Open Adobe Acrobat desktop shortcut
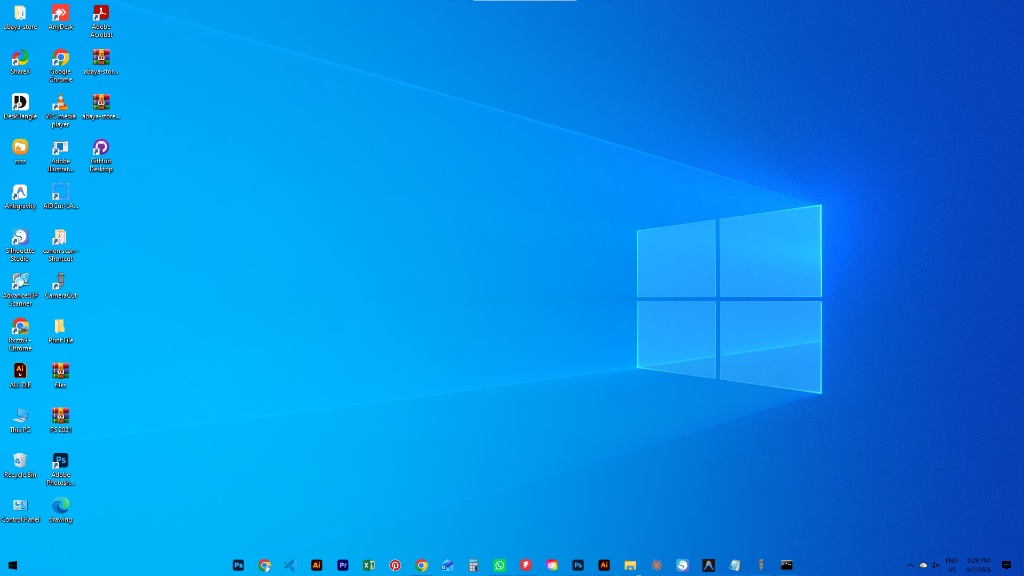The height and width of the screenshot is (576, 1024). [x=101, y=22]
